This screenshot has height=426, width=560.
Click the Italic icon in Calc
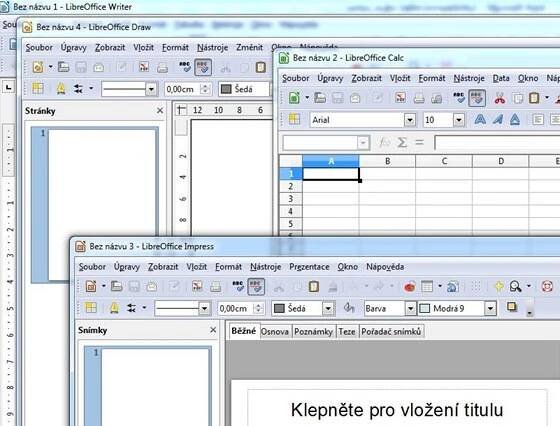pos(497,120)
